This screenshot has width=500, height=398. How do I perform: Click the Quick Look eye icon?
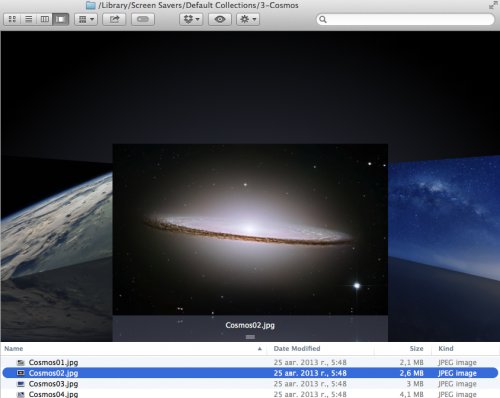(220, 19)
